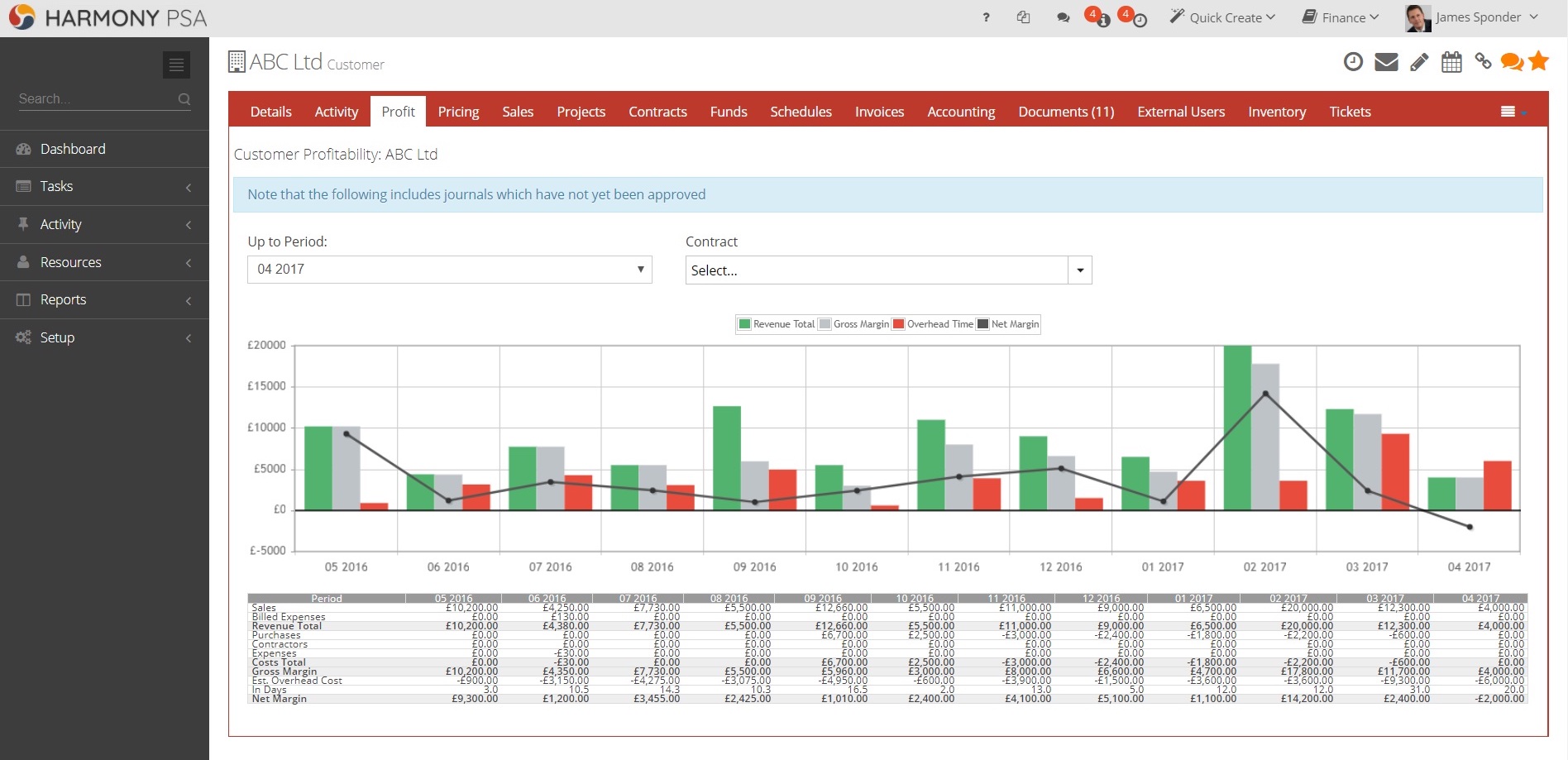The height and width of the screenshot is (760, 1568).
Task: Click the 09 2016 green revenue bar
Action: point(727,458)
